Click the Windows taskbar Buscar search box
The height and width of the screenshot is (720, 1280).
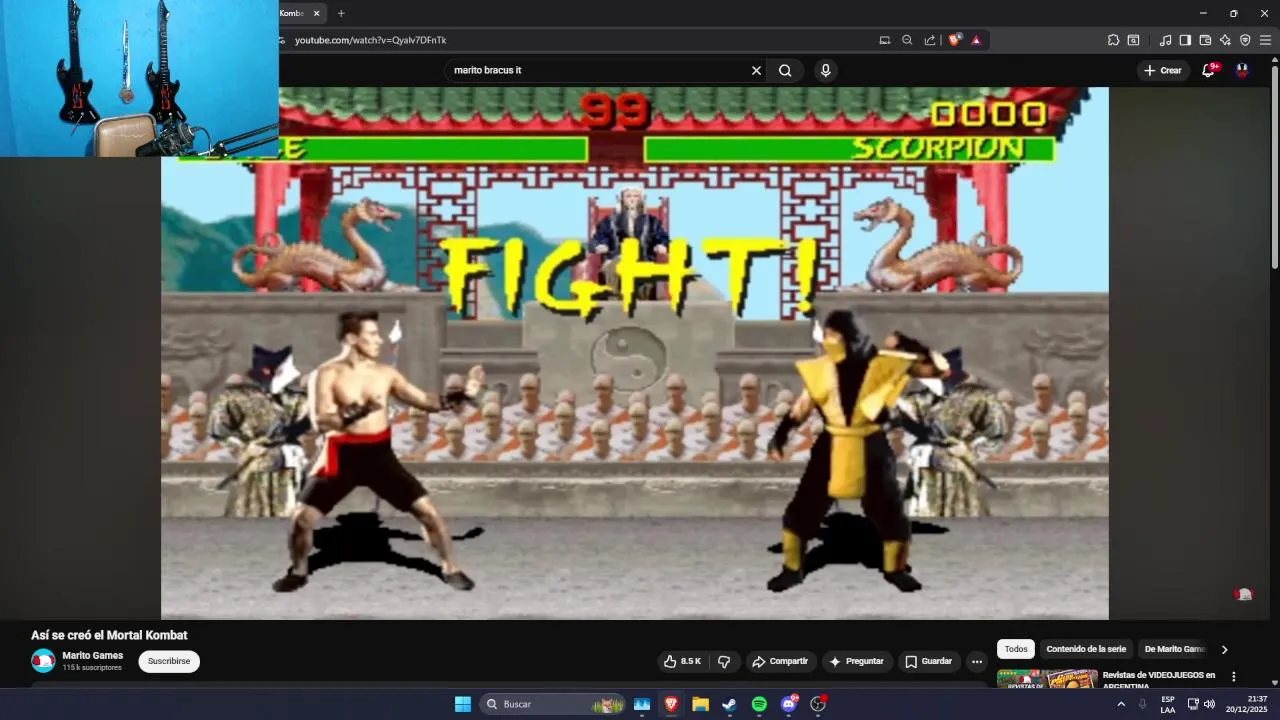coord(552,704)
